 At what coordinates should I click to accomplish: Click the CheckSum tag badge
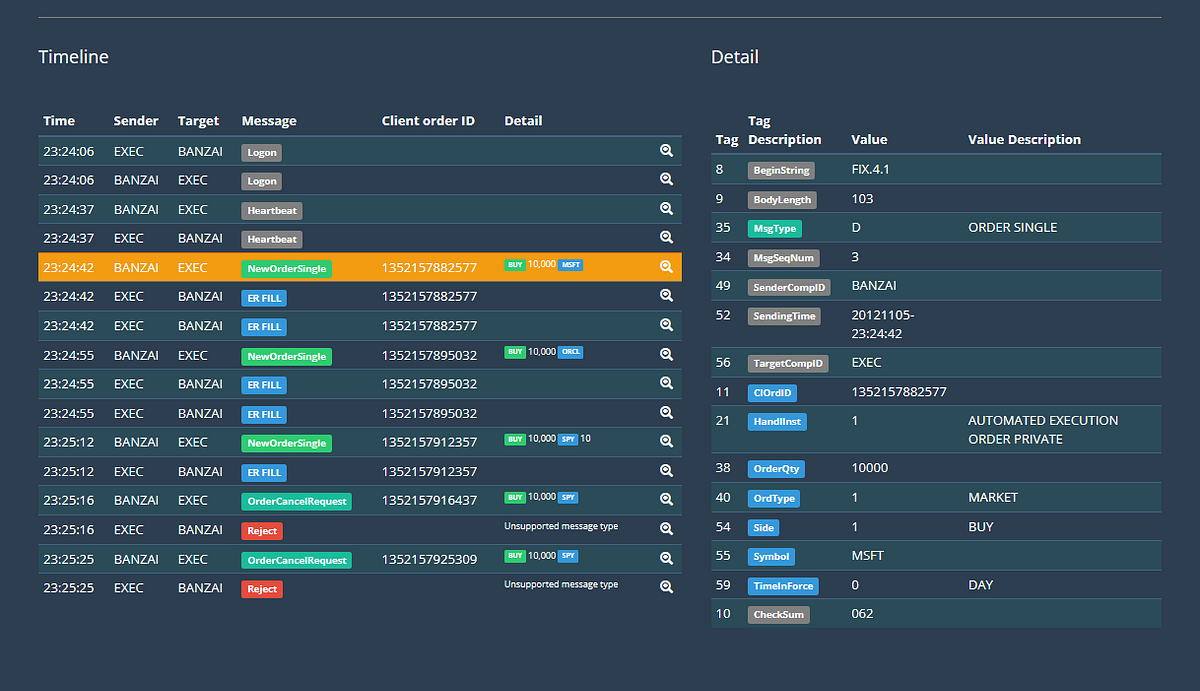point(778,614)
